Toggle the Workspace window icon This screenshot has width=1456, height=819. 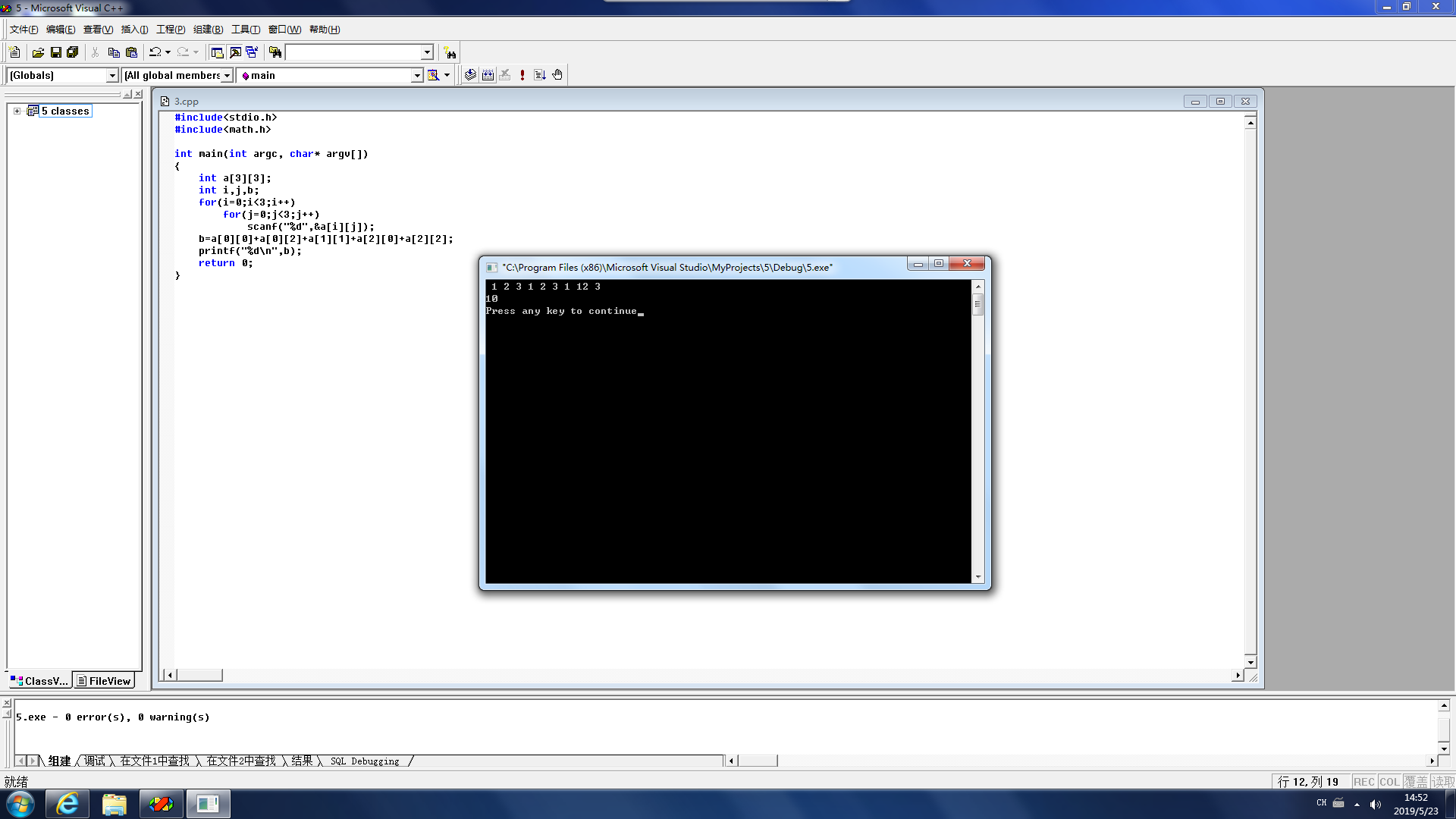click(218, 52)
